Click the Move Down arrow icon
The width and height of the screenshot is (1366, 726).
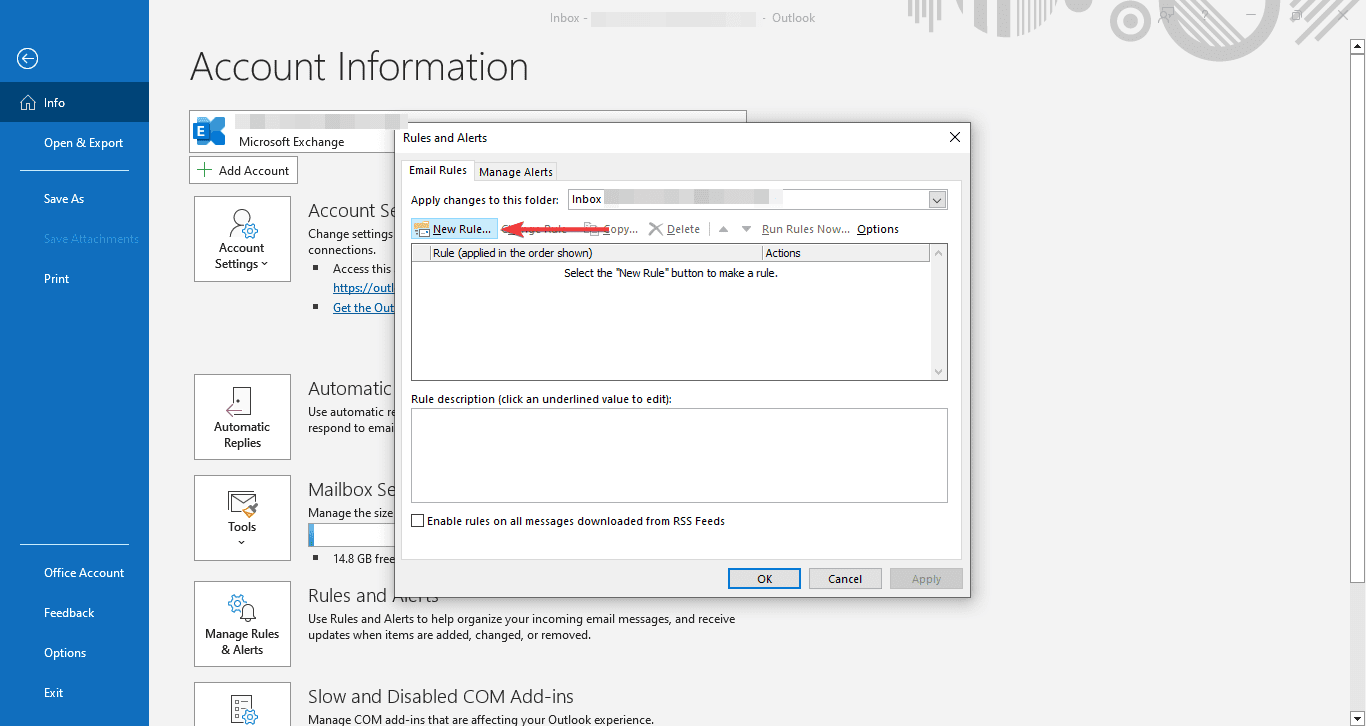coord(745,228)
